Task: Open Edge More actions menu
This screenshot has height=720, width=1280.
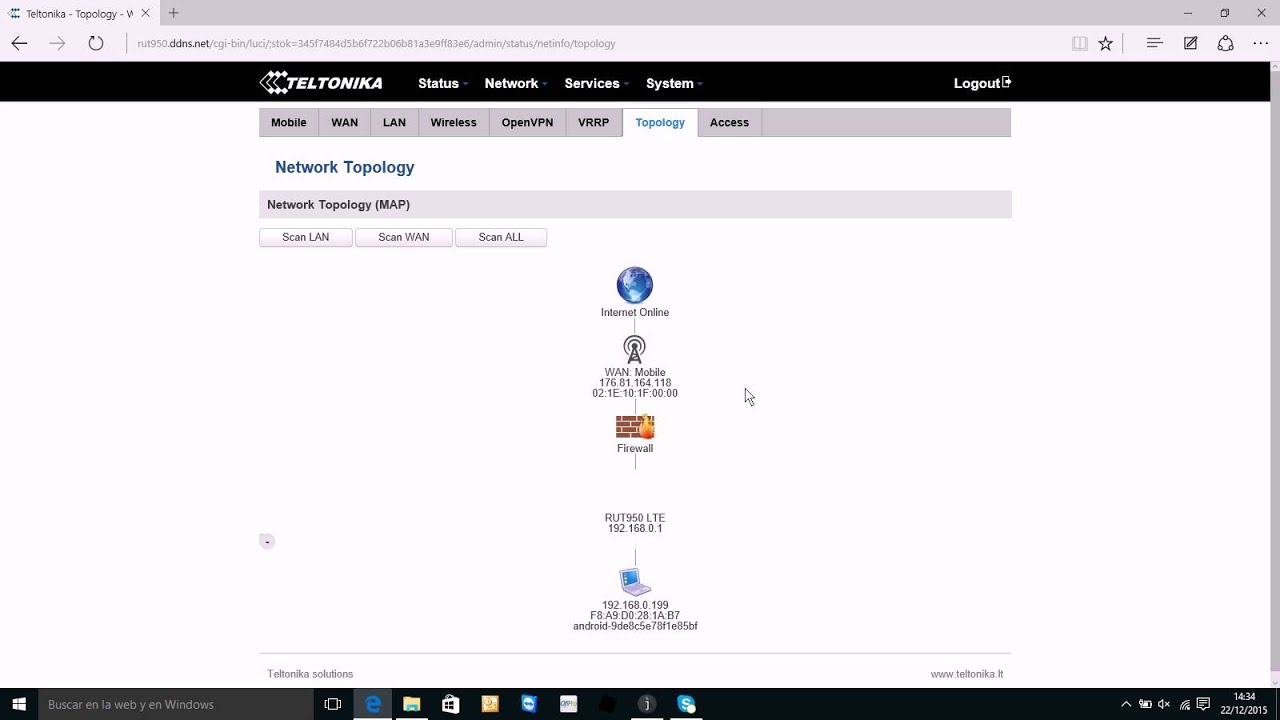Action: (x=1260, y=43)
